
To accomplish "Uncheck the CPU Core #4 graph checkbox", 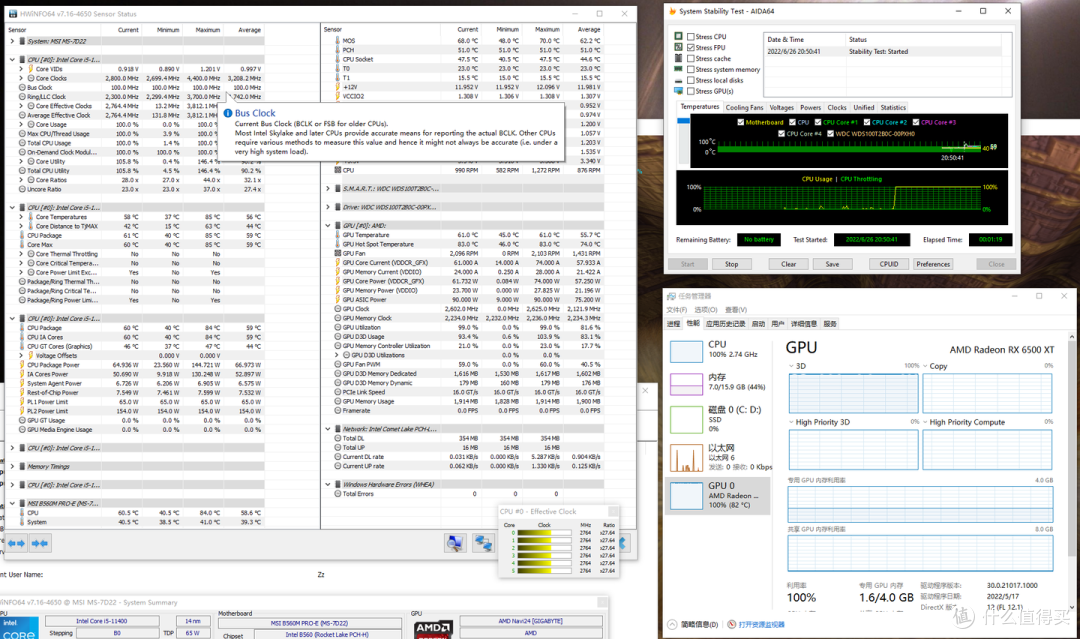I will 781,134.
